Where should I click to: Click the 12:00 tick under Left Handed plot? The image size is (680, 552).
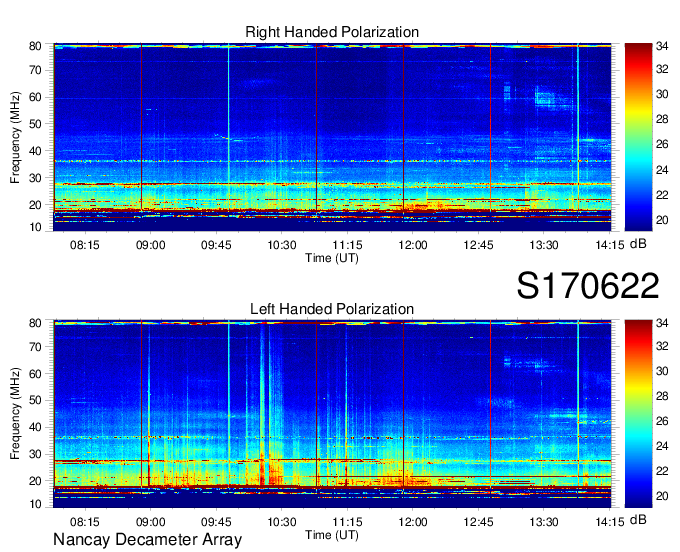point(413,522)
